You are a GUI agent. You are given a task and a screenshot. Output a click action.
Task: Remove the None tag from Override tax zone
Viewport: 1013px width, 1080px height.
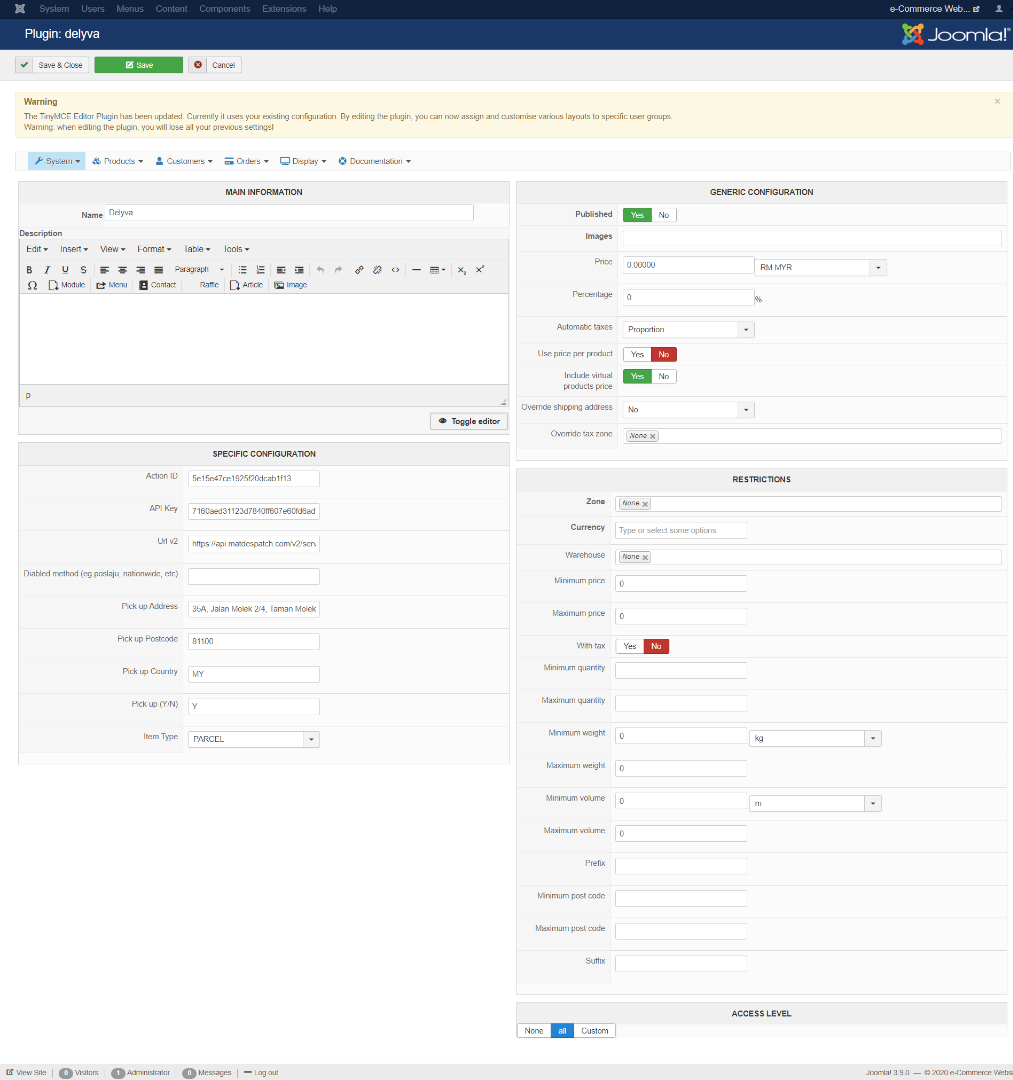pos(653,436)
